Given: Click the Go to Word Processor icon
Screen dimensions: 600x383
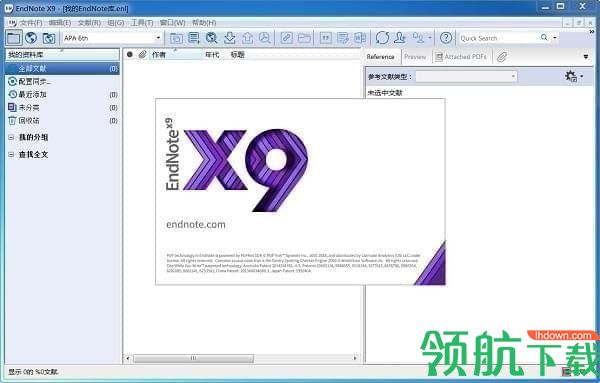Looking at the screenshot, I should click(x=360, y=38).
